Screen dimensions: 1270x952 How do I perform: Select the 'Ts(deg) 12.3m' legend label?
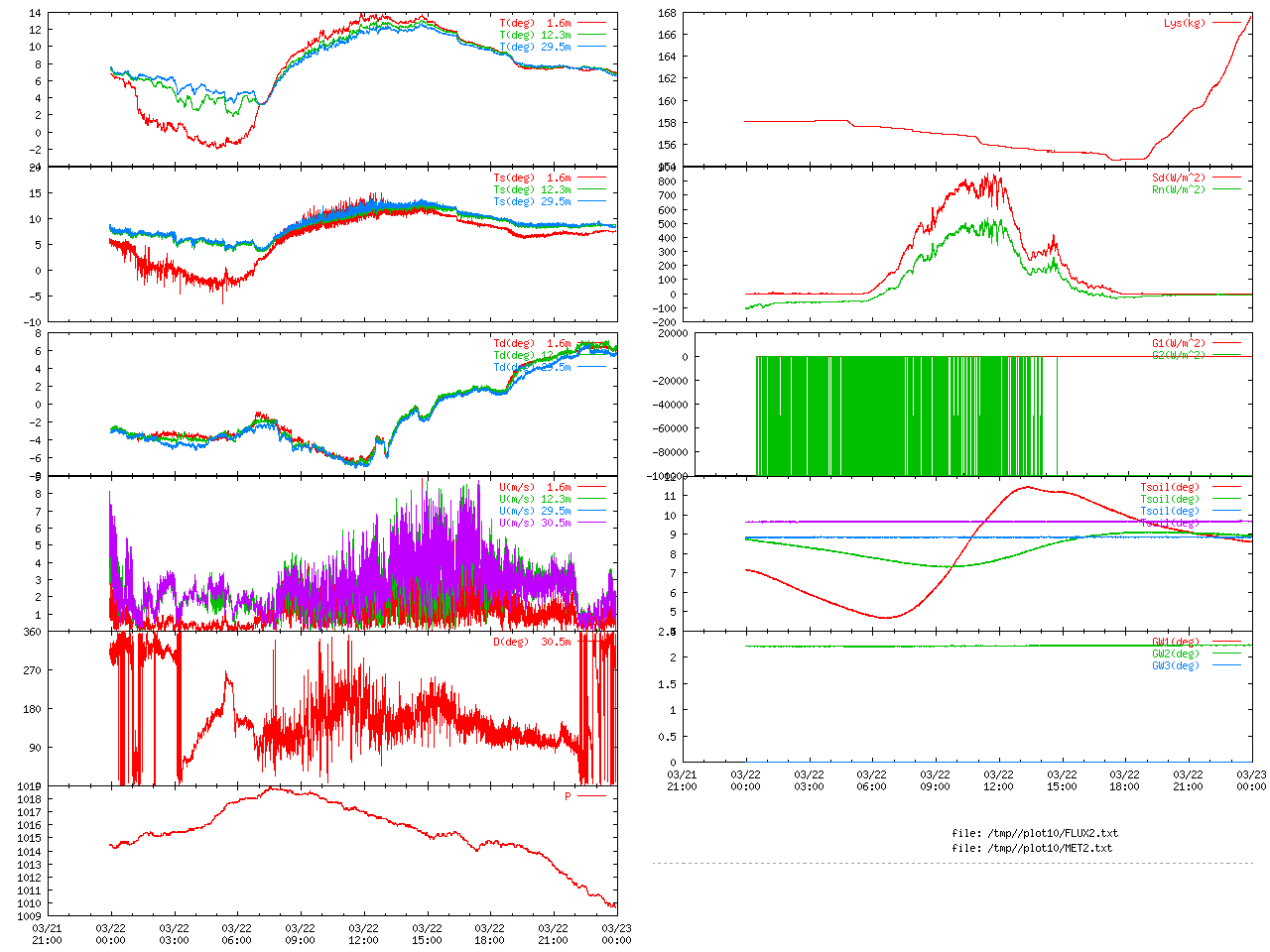coord(532,190)
